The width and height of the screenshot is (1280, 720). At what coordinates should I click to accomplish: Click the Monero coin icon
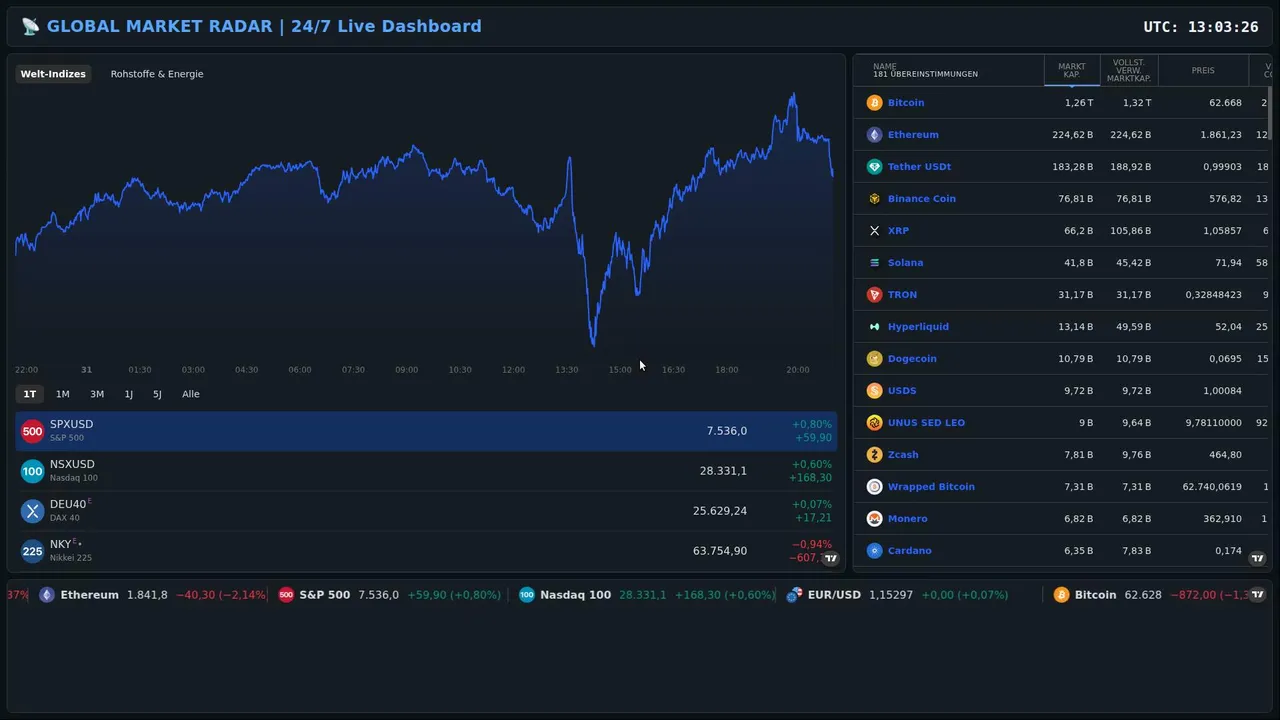[x=874, y=519]
